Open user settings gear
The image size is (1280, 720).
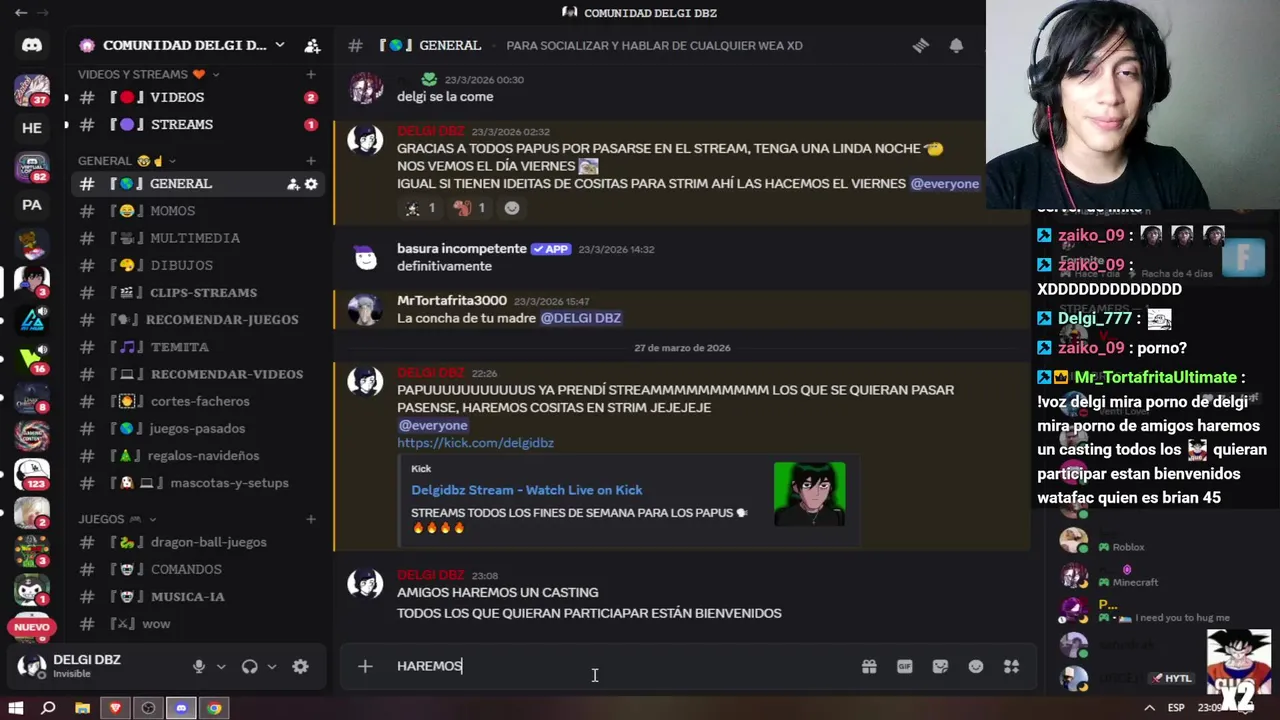tap(300, 666)
